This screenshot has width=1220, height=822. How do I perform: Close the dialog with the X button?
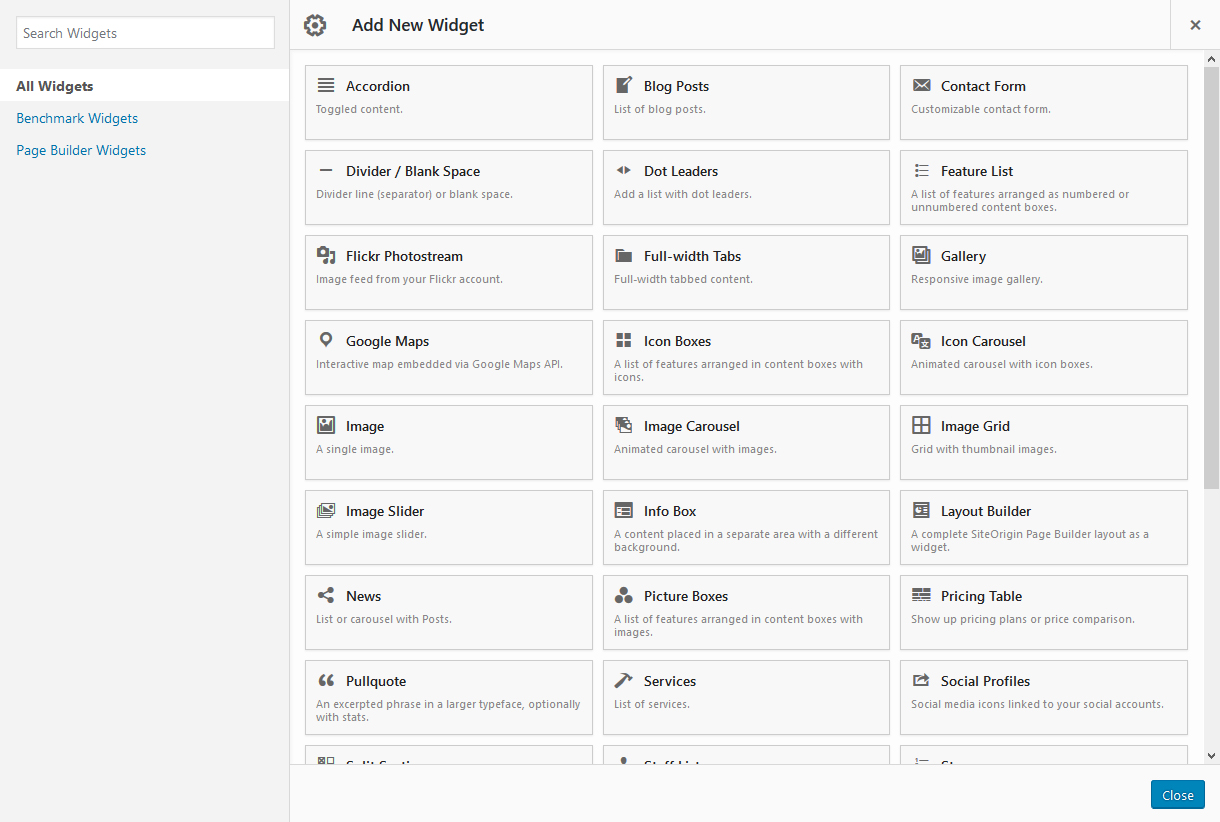click(1195, 25)
